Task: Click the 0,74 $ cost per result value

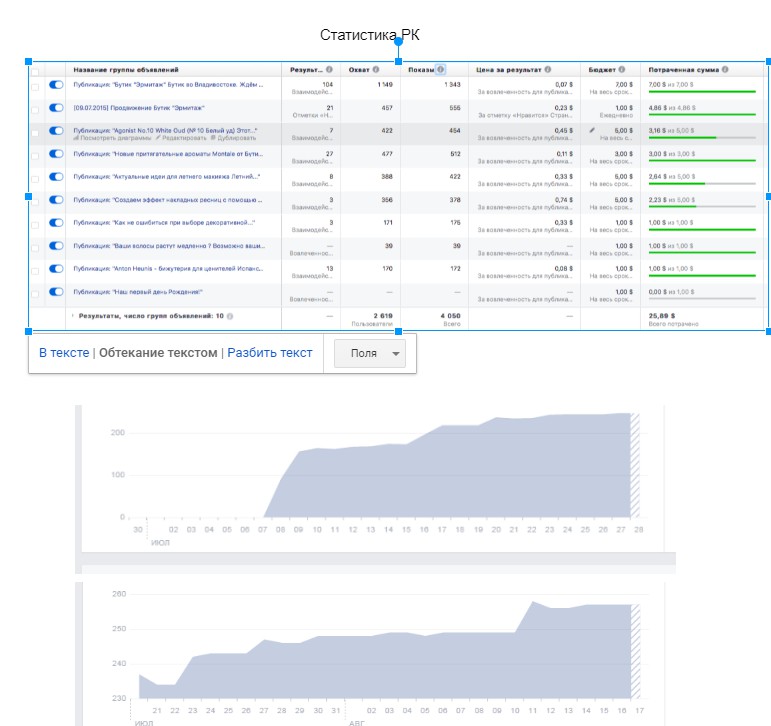Action: tap(563, 200)
